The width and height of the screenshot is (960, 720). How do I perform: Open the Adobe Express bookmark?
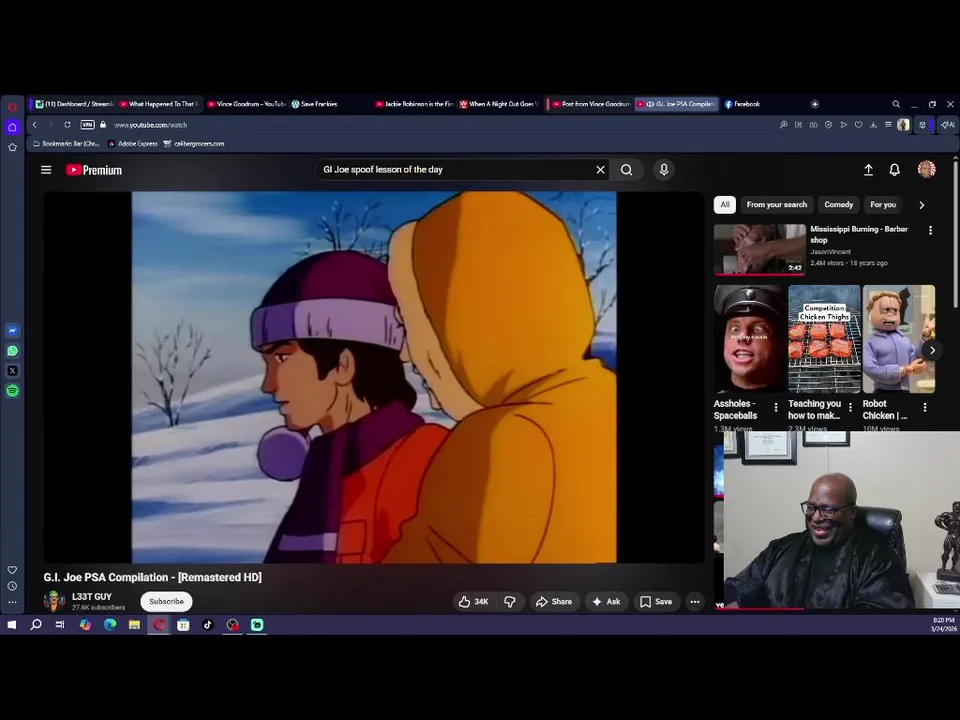click(133, 144)
